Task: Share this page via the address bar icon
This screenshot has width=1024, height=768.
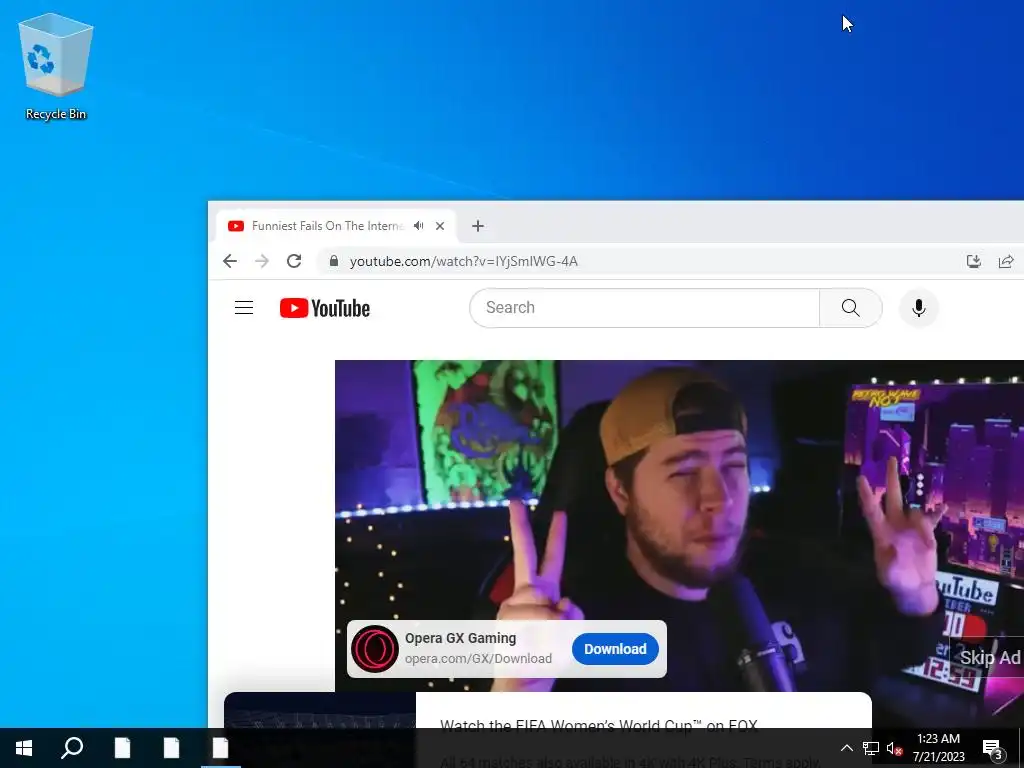Action: pos(1006,261)
